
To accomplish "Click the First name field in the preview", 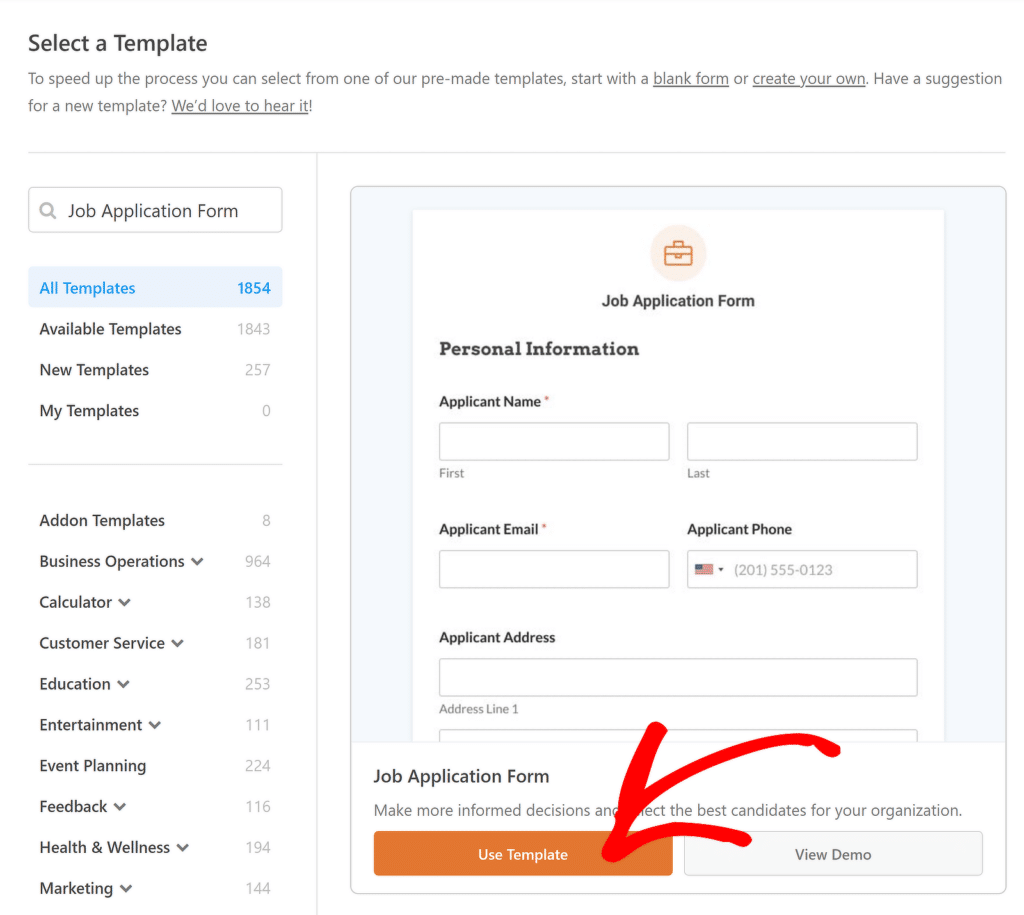I will point(553,441).
